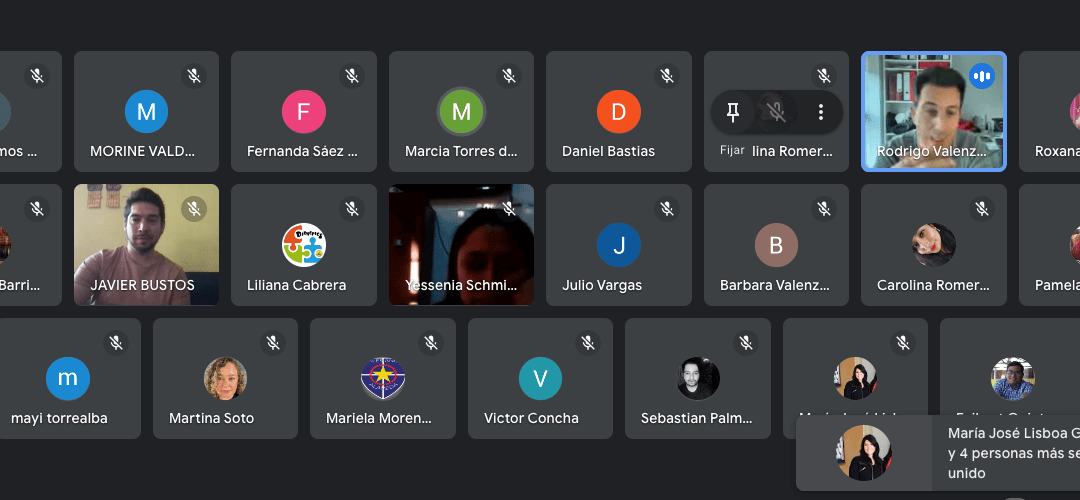This screenshot has height=500, width=1080.
Task: Select JAVIER BUSTOS's video feed
Action: pyautogui.click(x=146, y=244)
